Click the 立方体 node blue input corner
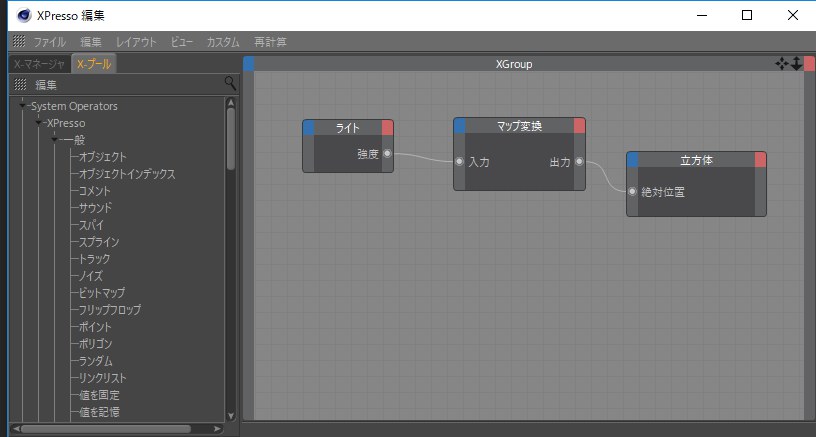 (x=632, y=160)
